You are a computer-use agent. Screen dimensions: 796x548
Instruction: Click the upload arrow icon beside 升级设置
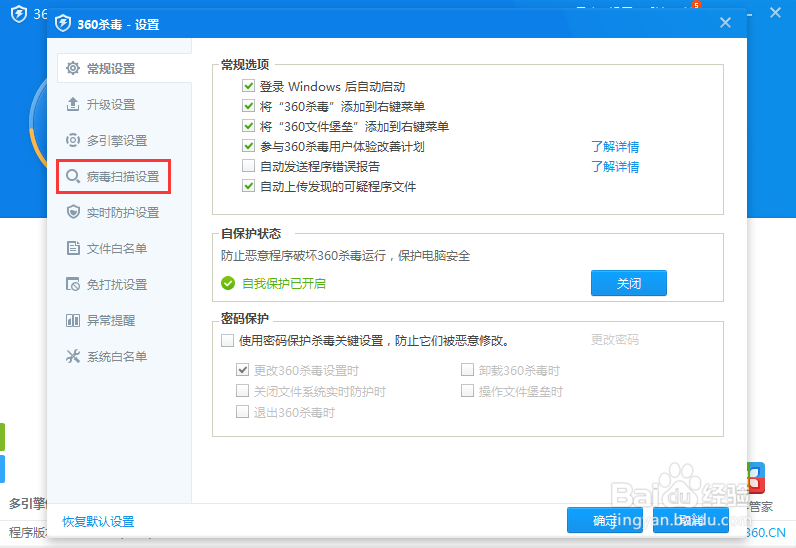point(73,104)
